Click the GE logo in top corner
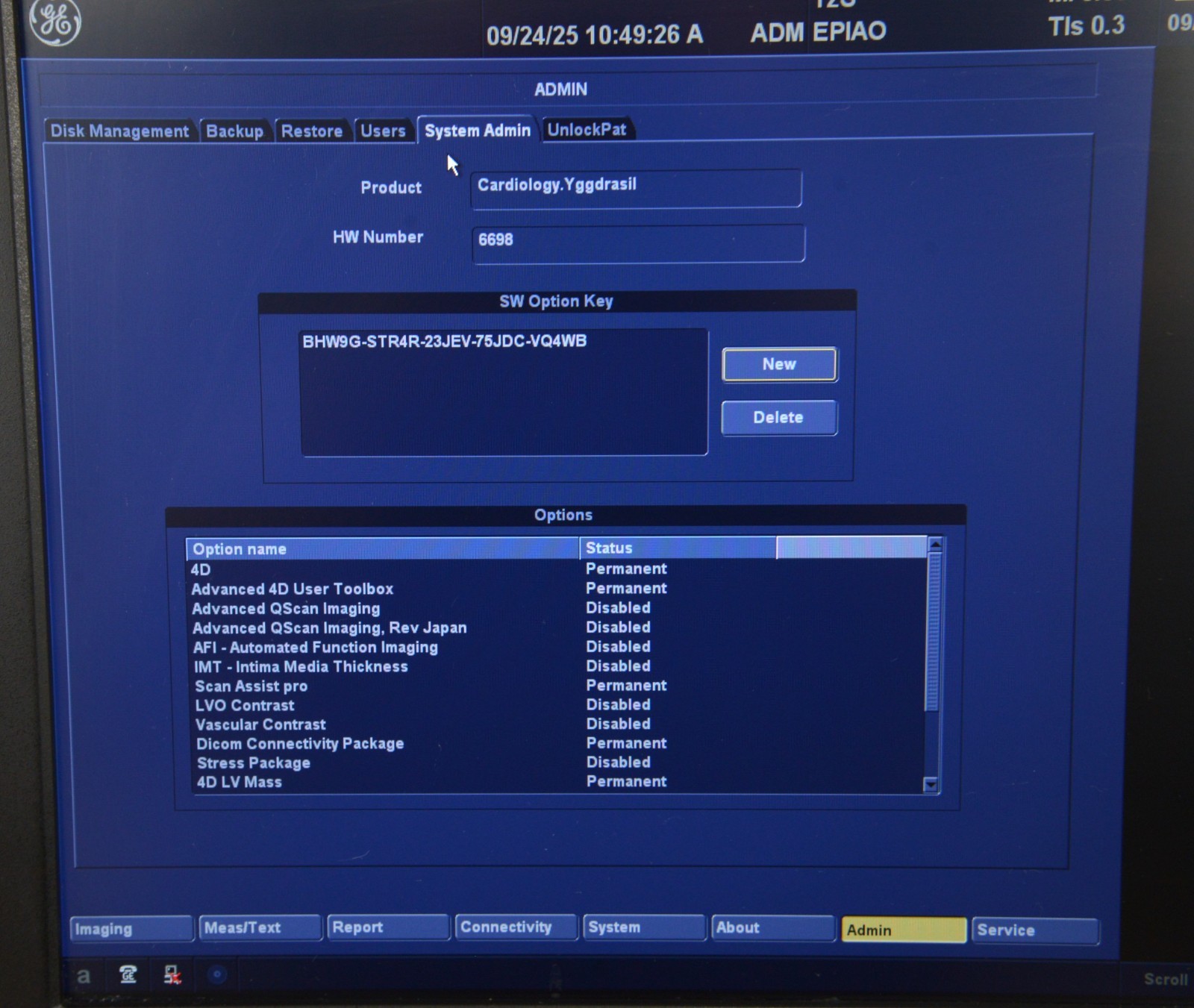Viewport: 1194px width, 1008px height. [55, 22]
